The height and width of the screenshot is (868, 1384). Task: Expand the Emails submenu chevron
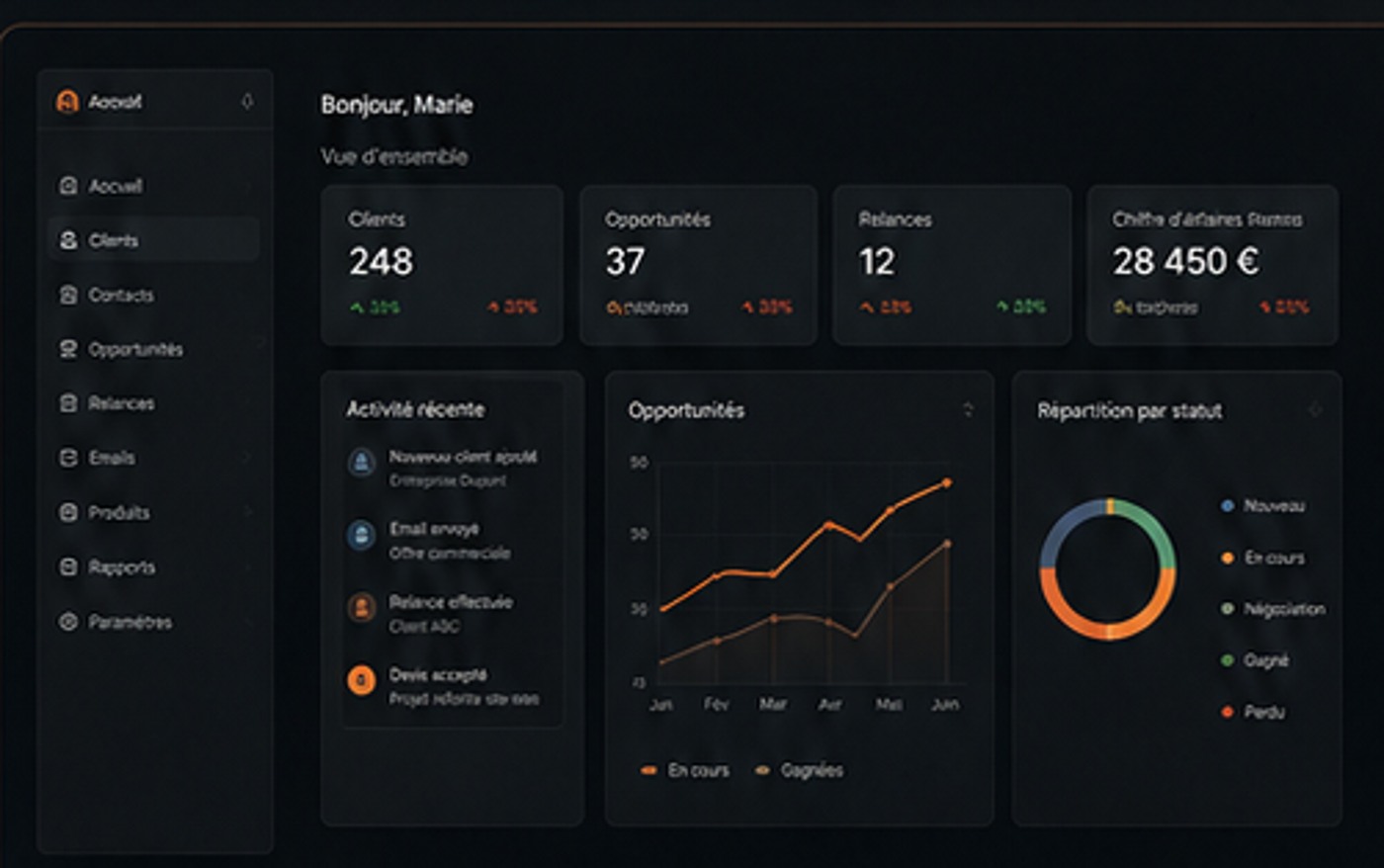[247, 458]
